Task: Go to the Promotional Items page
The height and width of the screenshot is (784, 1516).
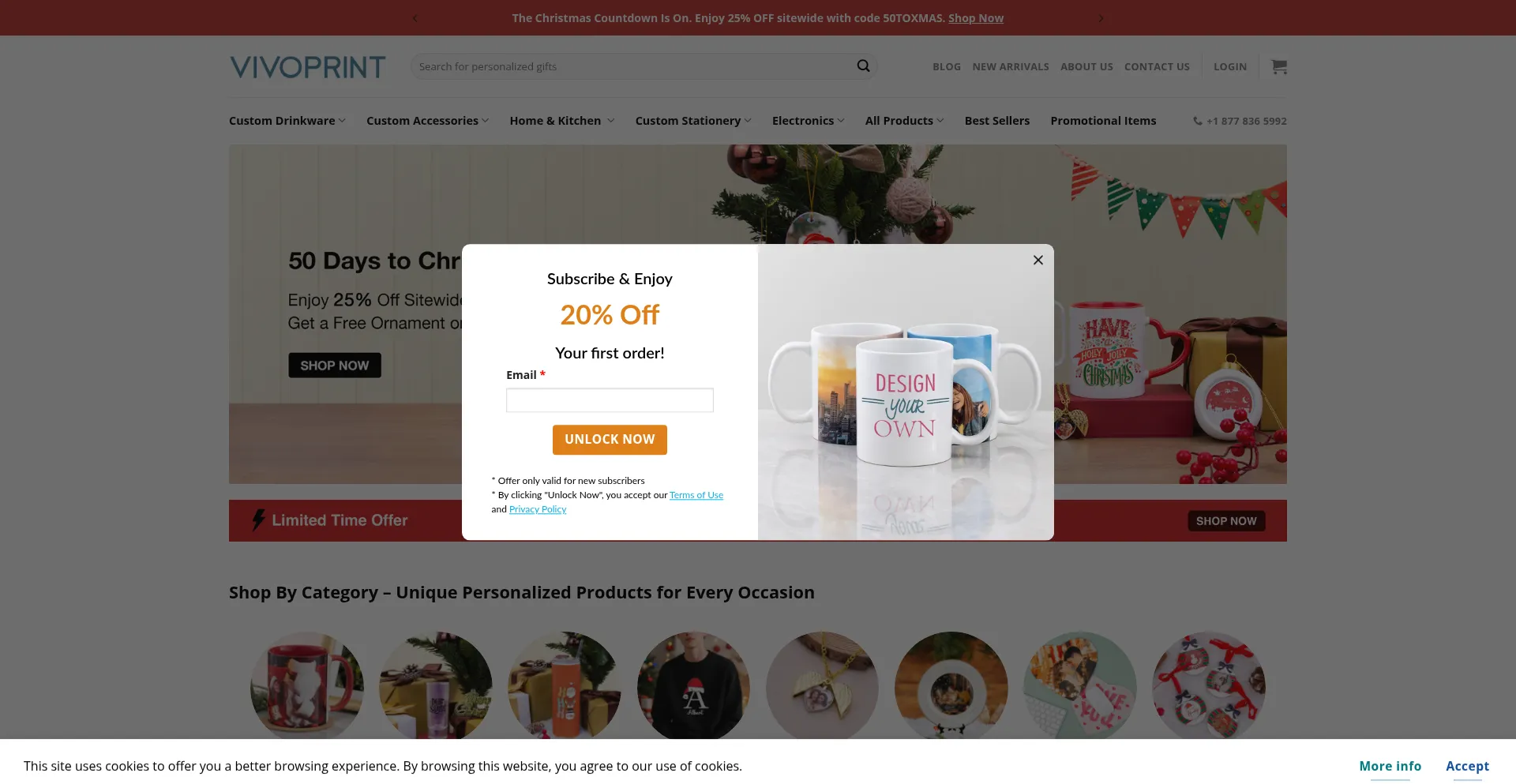Action: [x=1103, y=121]
